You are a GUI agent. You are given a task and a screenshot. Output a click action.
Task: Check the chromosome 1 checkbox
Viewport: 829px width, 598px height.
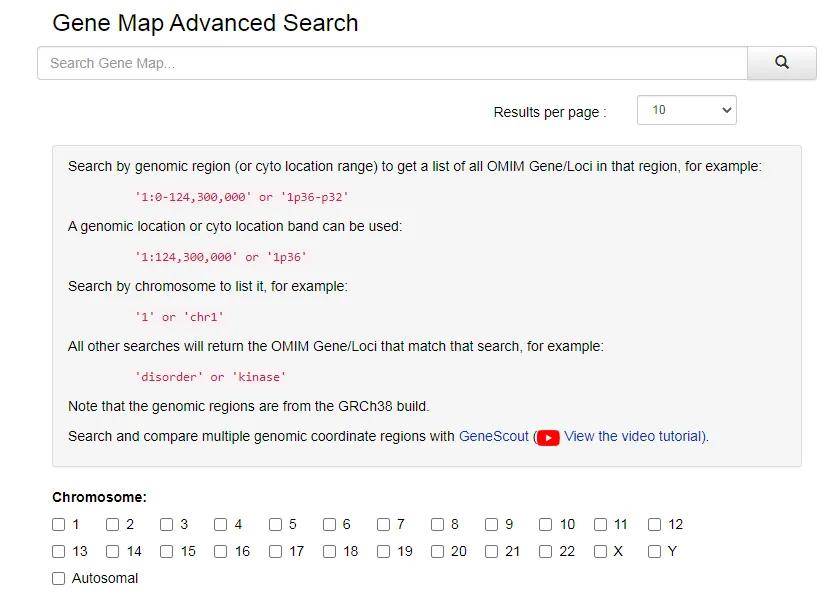pos(59,524)
